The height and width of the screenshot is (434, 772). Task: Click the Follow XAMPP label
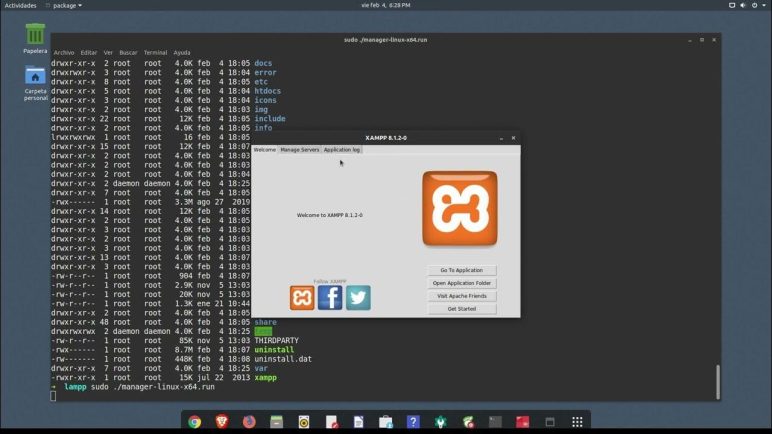330,281
